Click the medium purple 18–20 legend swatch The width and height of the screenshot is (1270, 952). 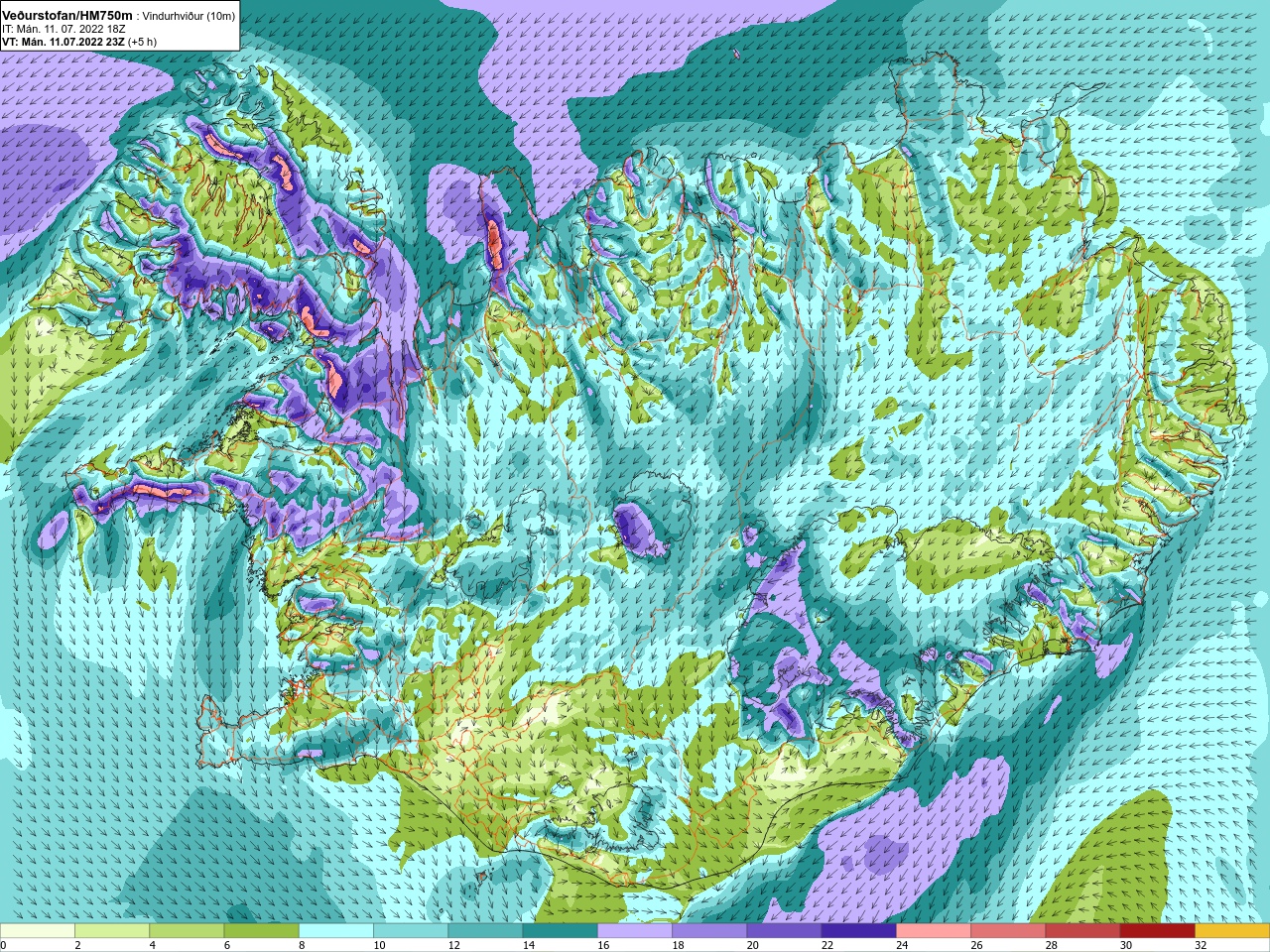pyautogui.click(x=709, y=931)
